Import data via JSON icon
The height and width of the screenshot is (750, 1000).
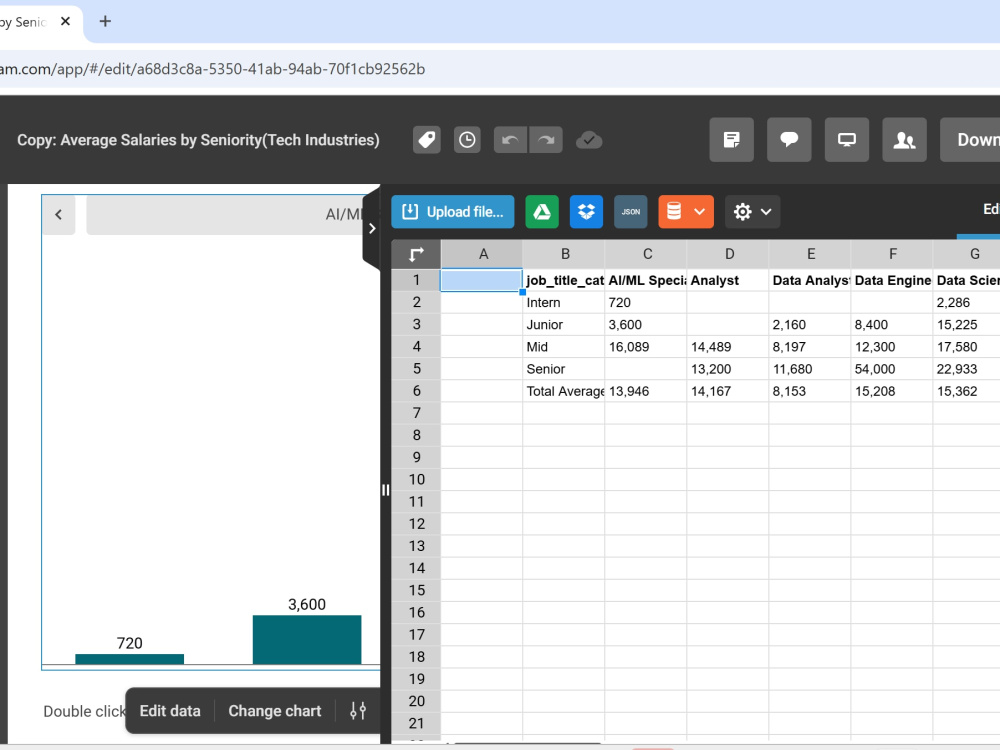tap(631, 212)
